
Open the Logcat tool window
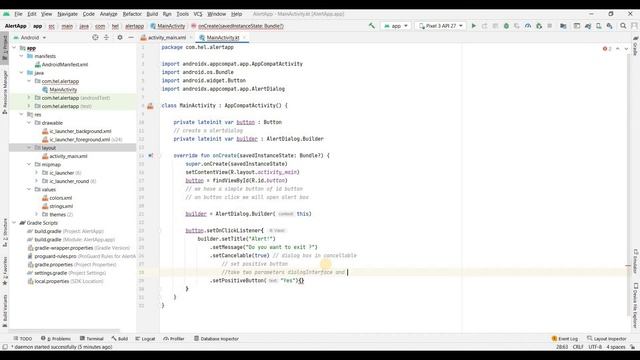point(145,339)
